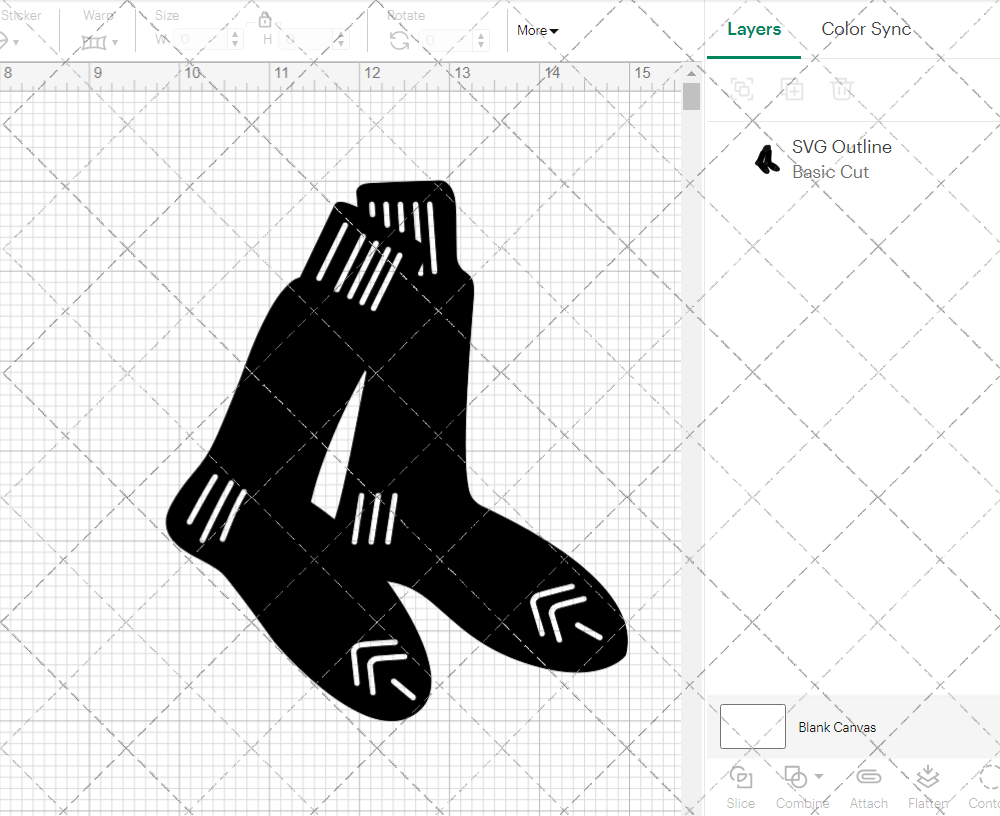Image resolution: width=1000 pixels, height=816 pixels.
Task: Click the Basic Cut operation text
Action: [830, 172]
